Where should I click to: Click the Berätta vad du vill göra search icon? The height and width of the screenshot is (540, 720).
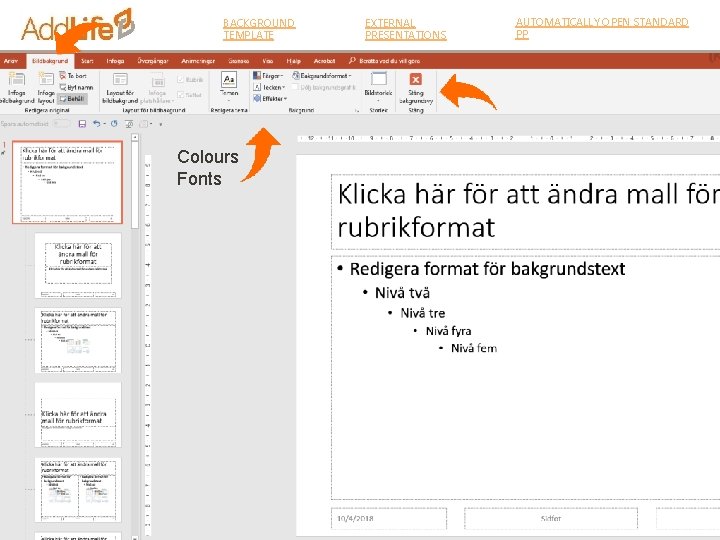[352, 60]
